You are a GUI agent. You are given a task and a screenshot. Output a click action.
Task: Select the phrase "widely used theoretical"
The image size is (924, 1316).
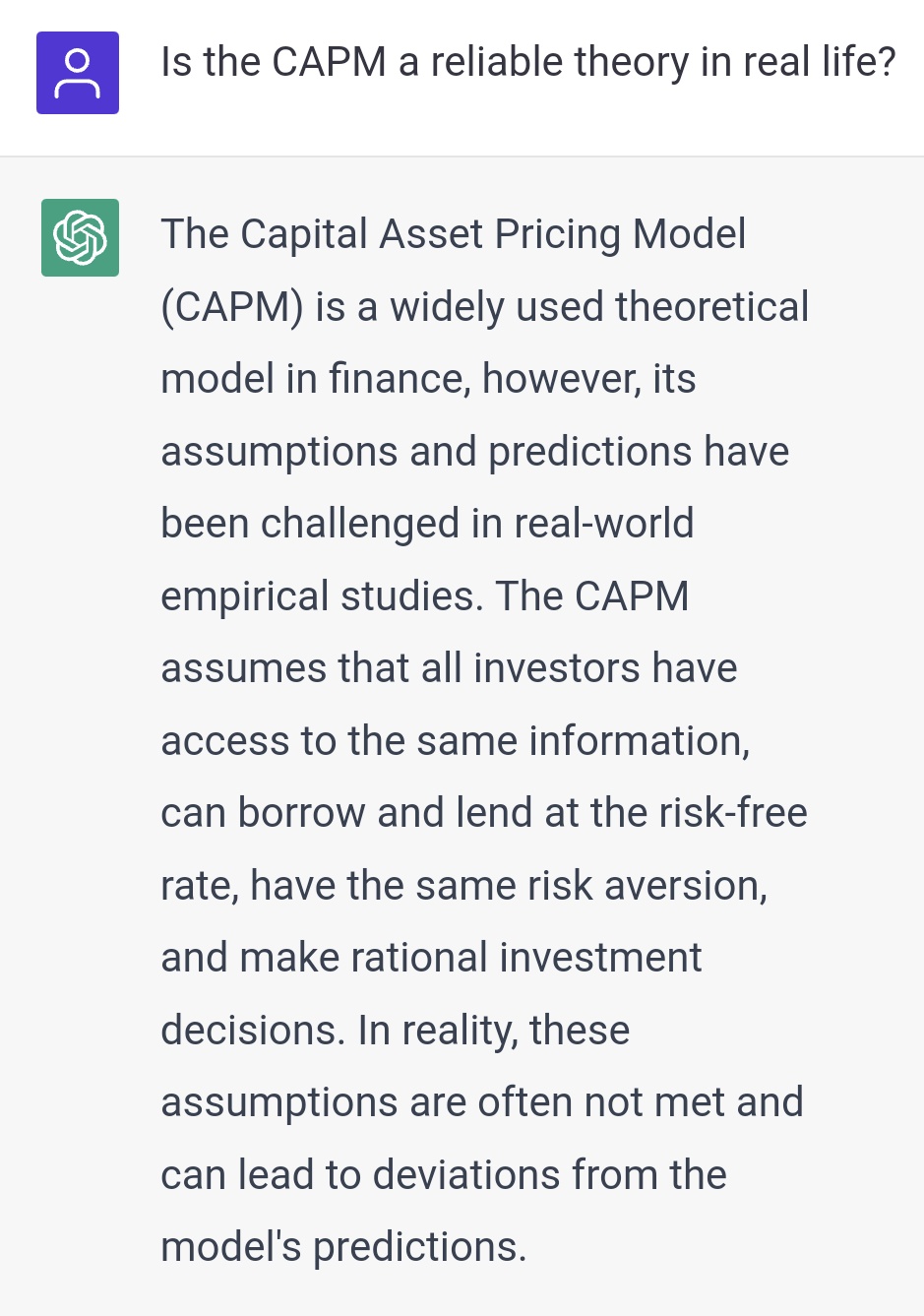pos(599,307)
